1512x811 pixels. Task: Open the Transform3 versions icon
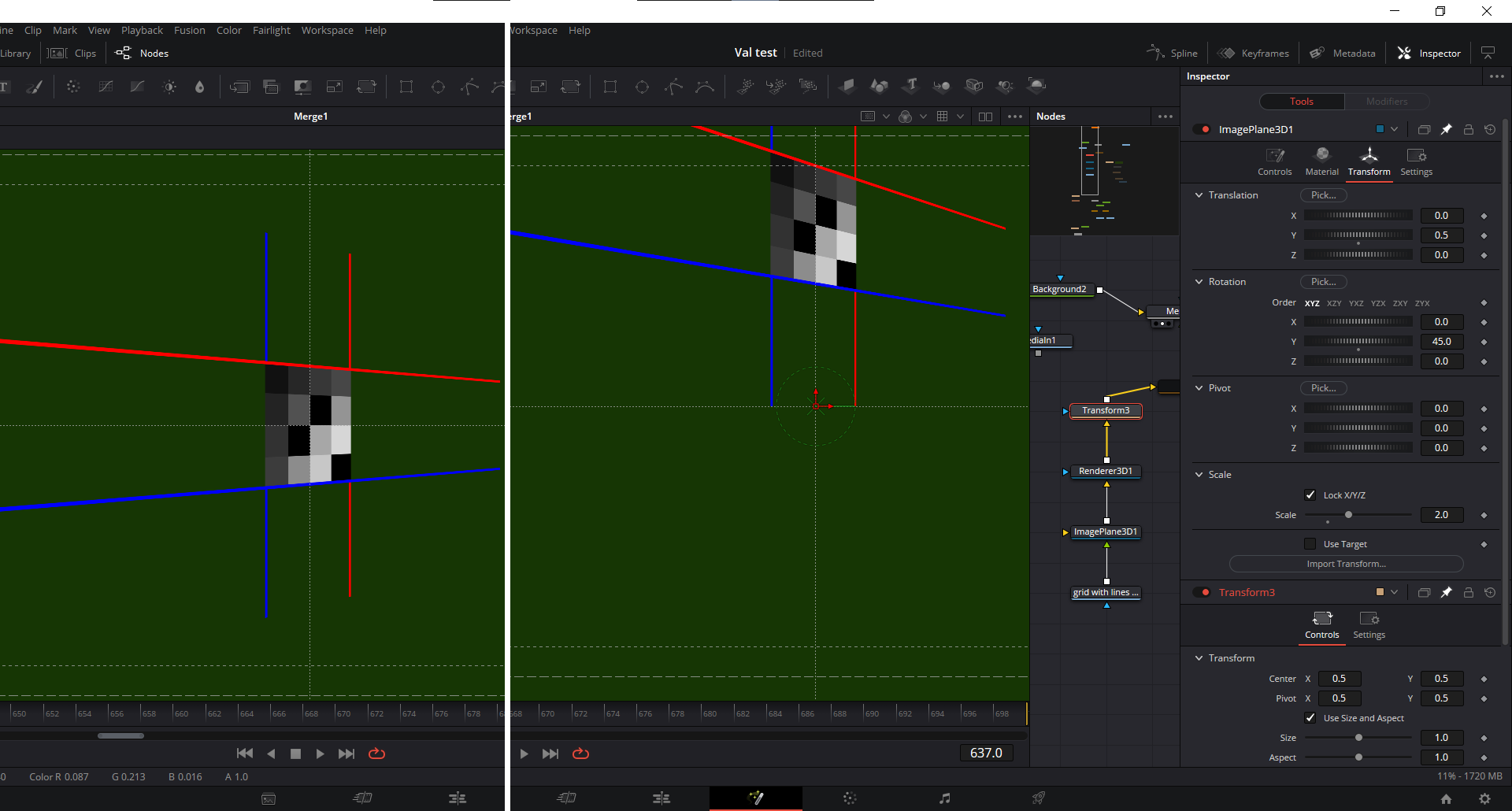pos(1424,592)
